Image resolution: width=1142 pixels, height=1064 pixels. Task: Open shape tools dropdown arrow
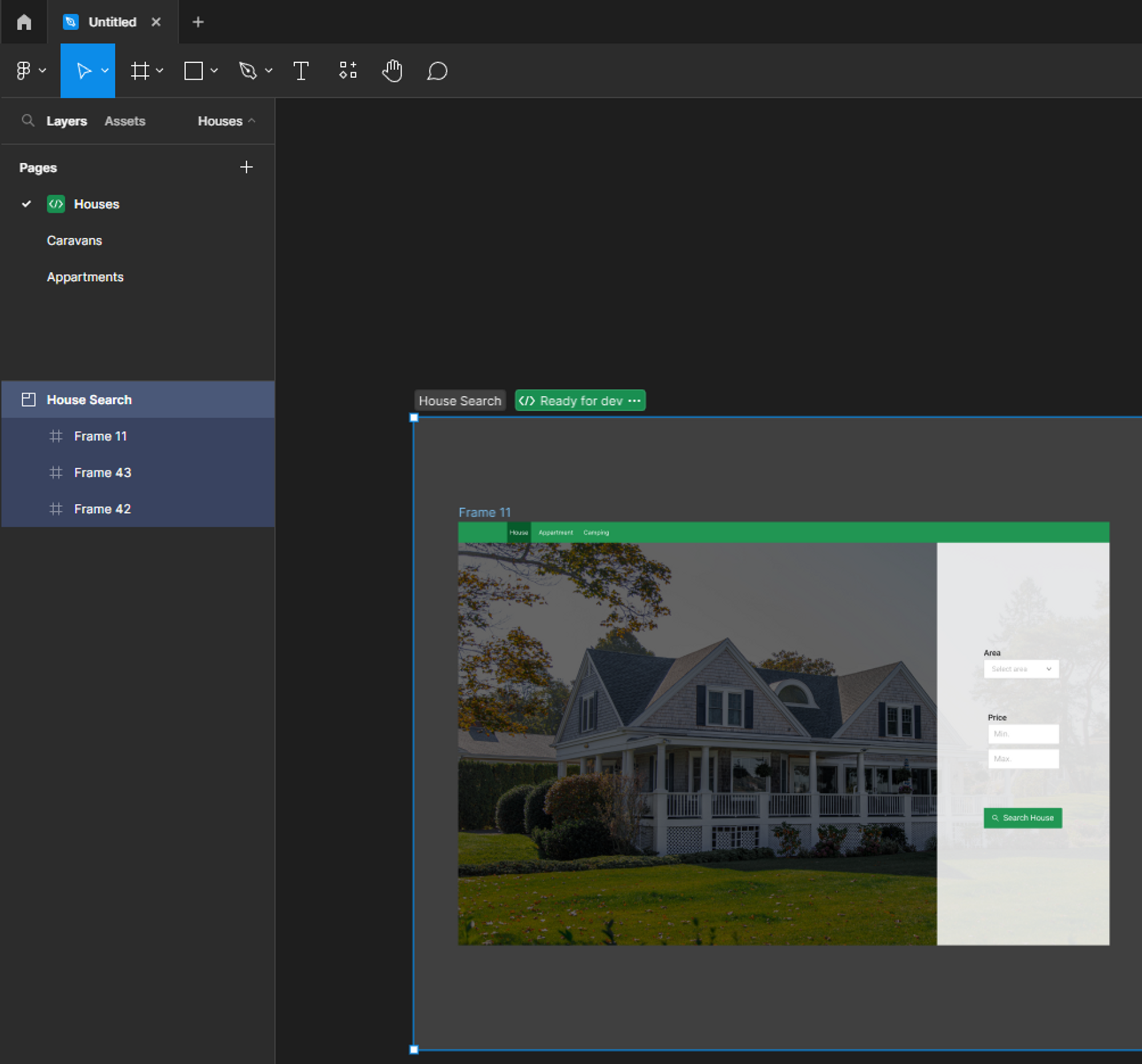214,71
